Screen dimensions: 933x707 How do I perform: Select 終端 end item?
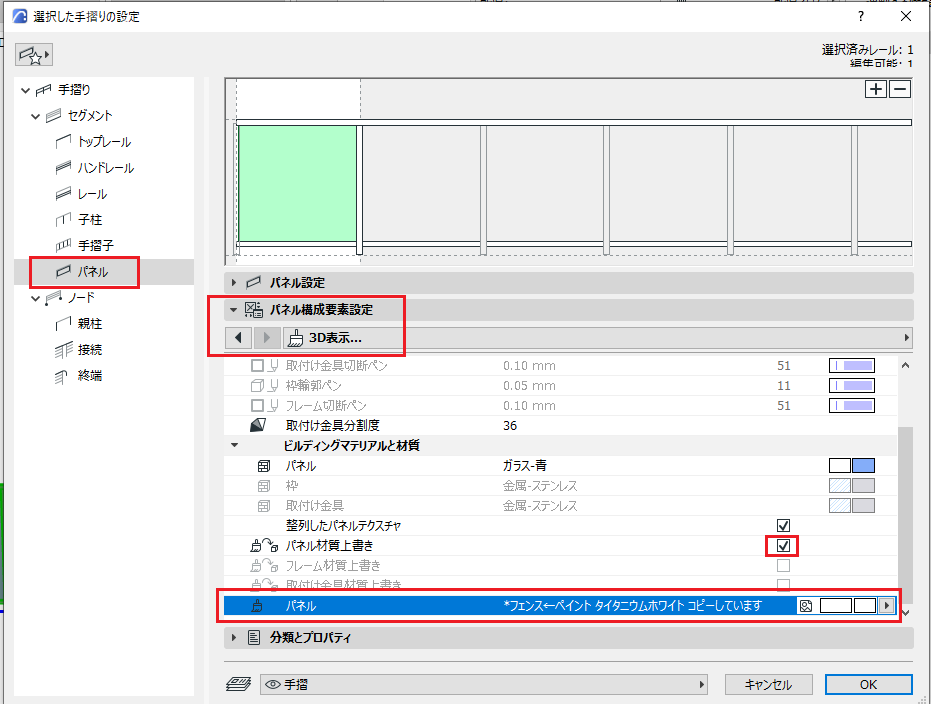(90, 376)
